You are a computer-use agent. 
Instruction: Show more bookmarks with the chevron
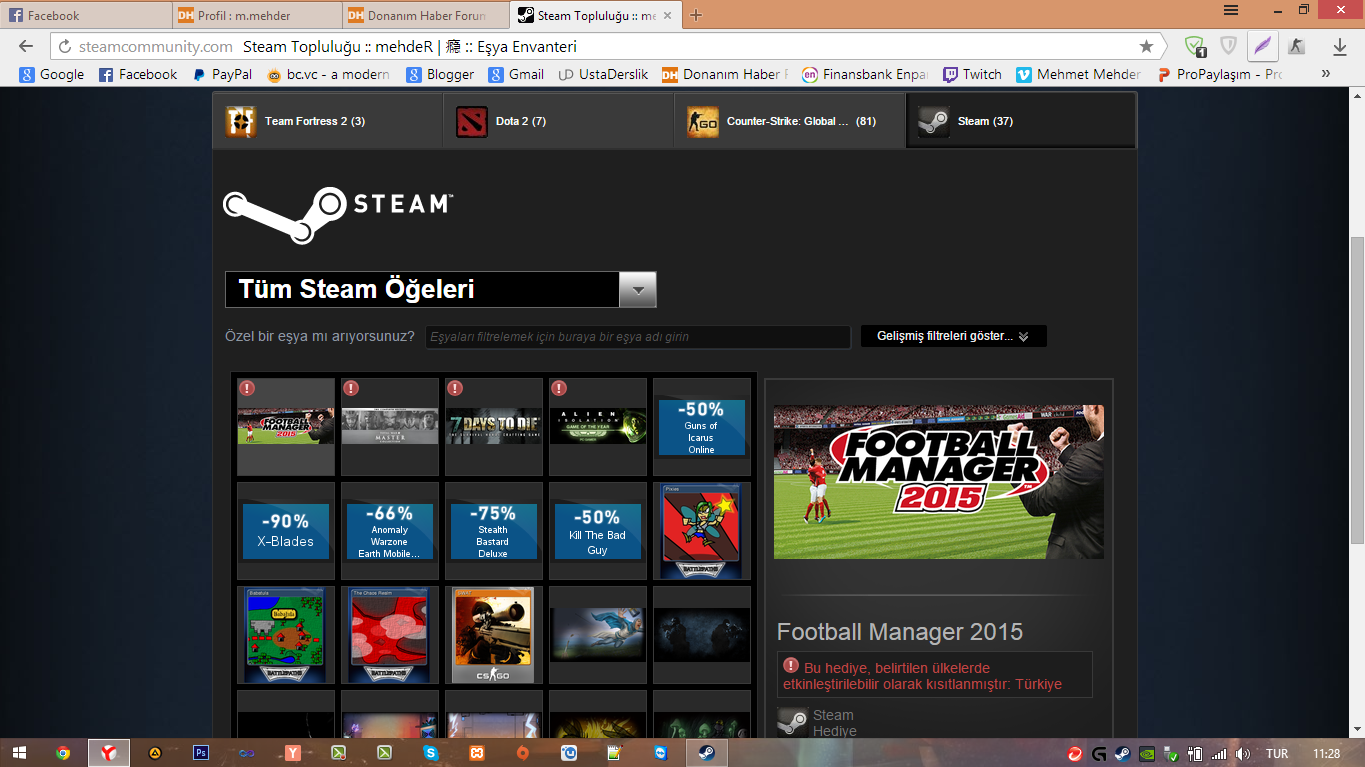pyautogui.click(x=1326, y=74)
